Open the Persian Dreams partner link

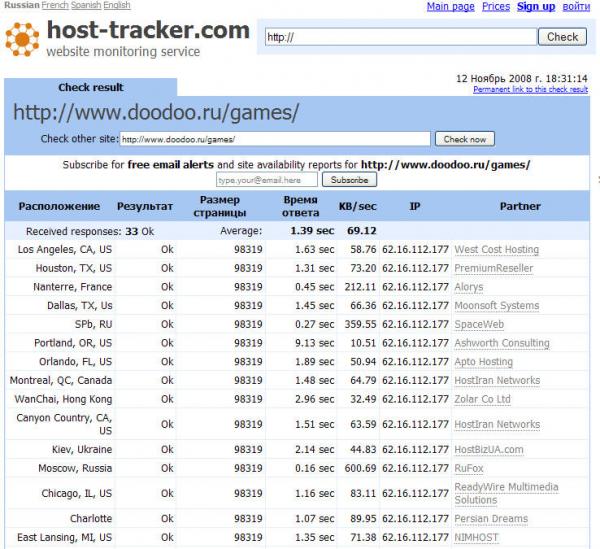tap(491, 519)
